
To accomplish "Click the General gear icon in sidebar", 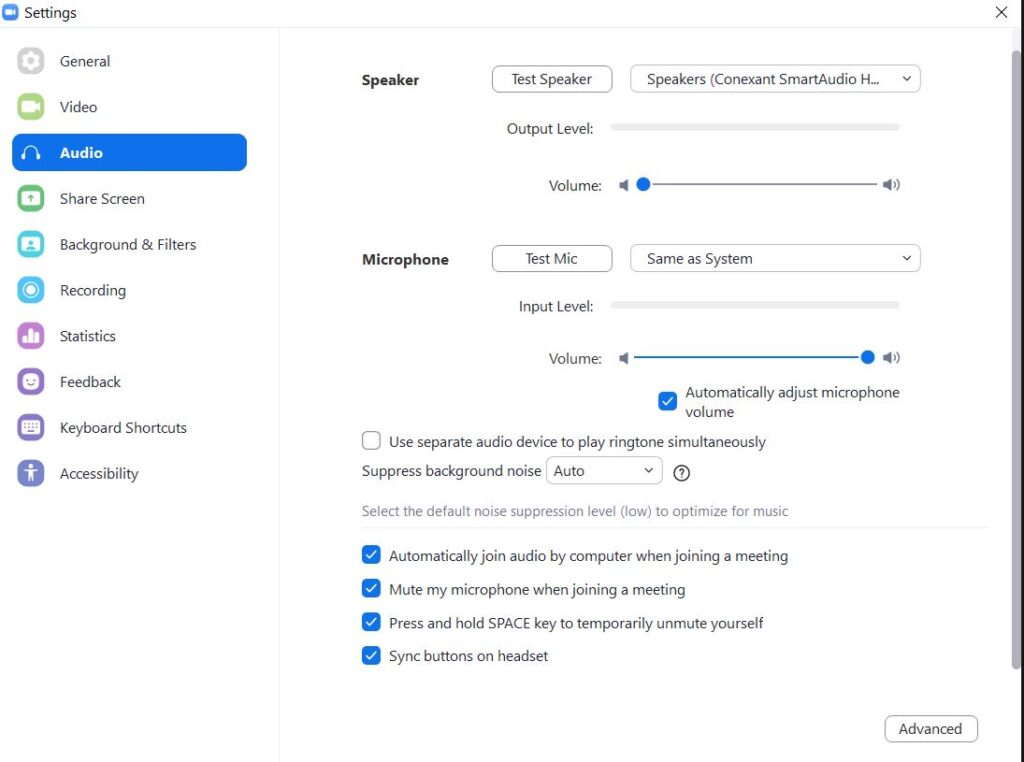I will pyautogui.click(x=31, y=61).
